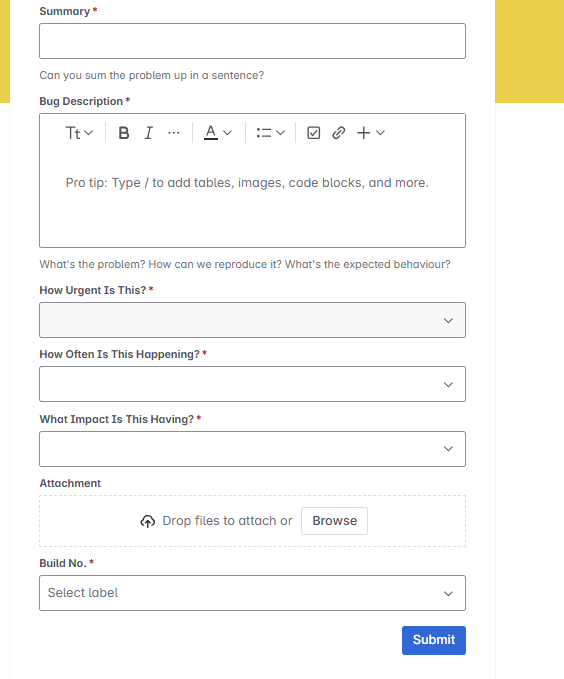Click the Build No. label
The image size is (564, 679).
coord(63,563)
